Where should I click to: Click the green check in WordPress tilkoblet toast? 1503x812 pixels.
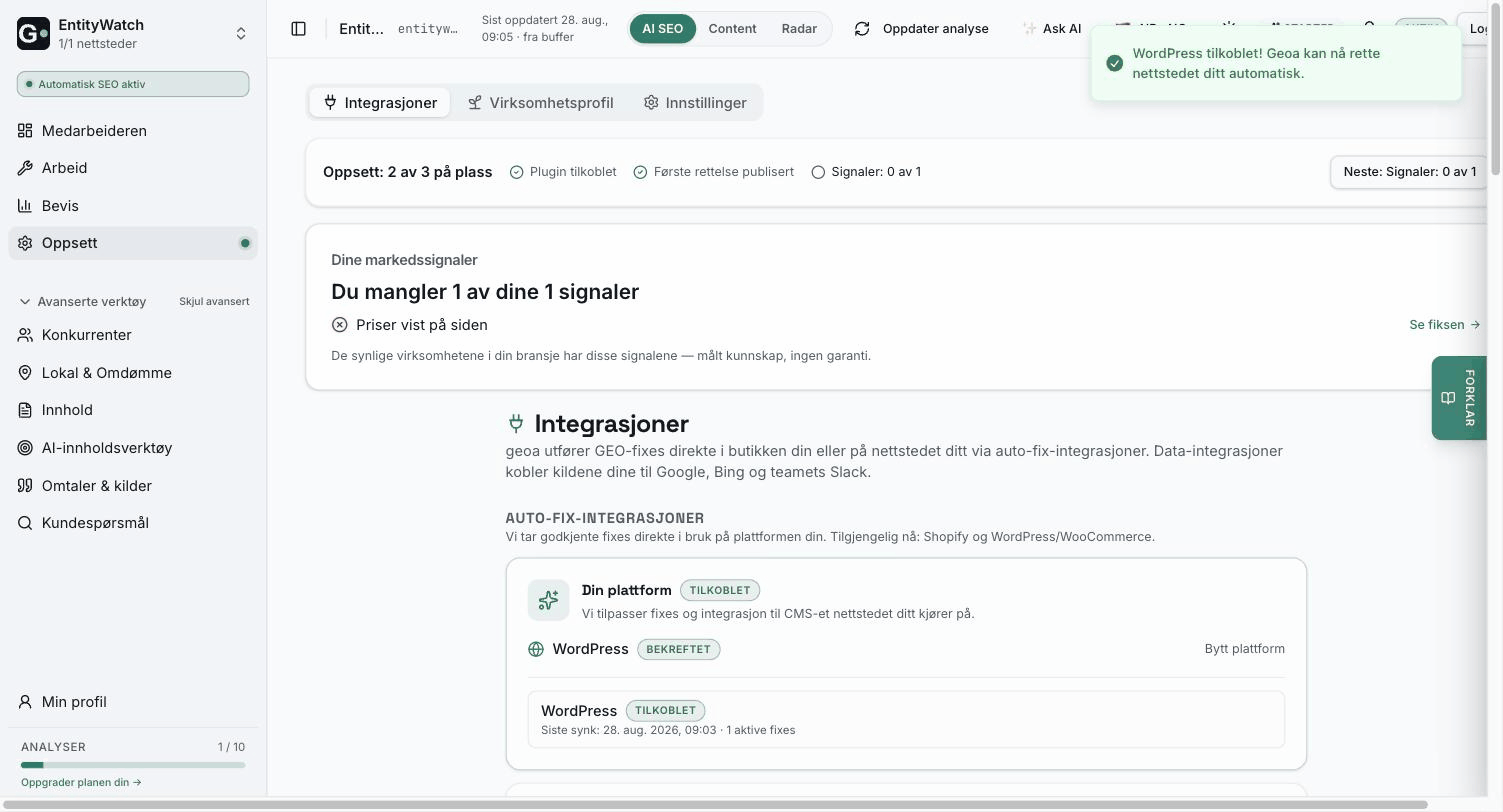point(1115,63)
